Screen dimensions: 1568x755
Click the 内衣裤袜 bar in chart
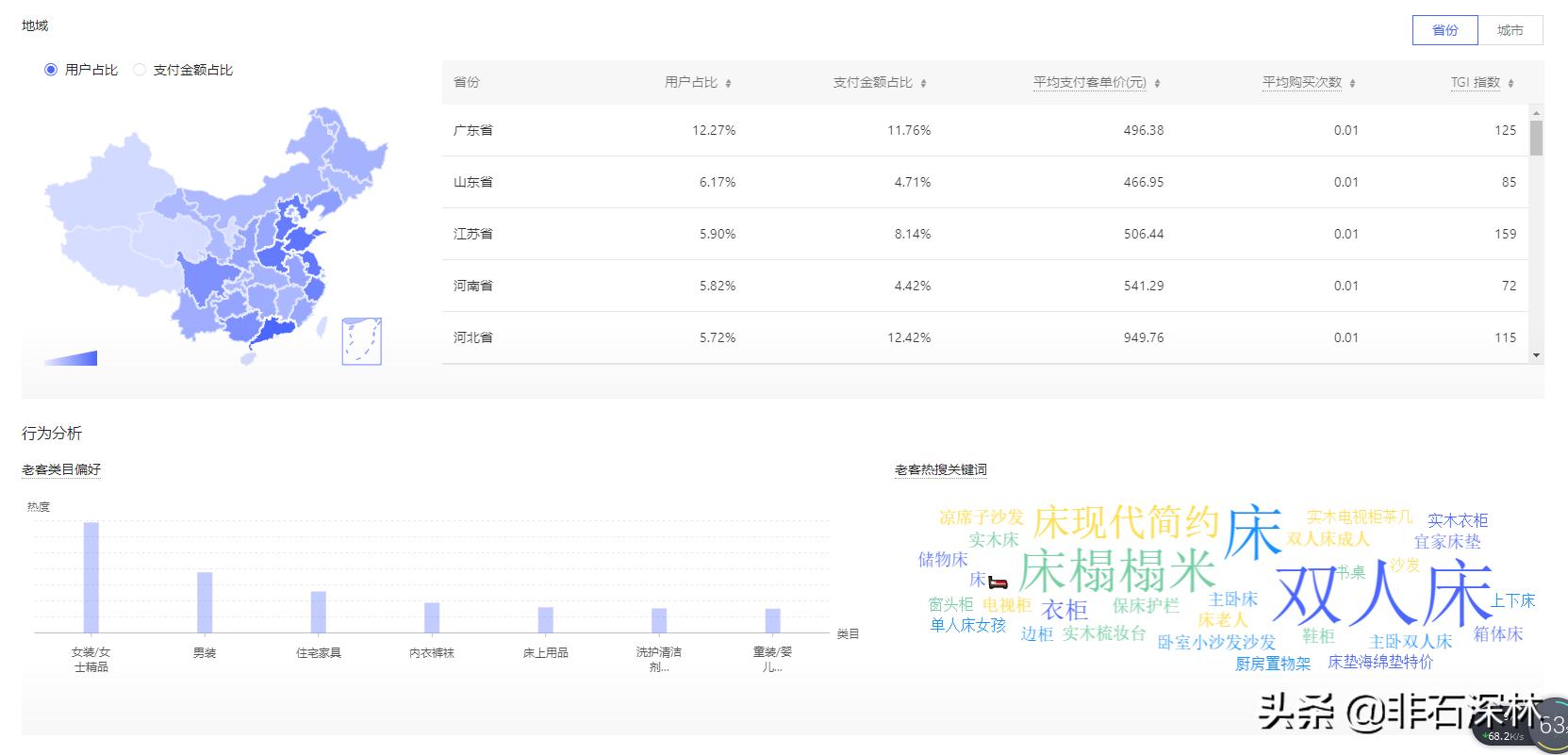[x=432, y=617]
